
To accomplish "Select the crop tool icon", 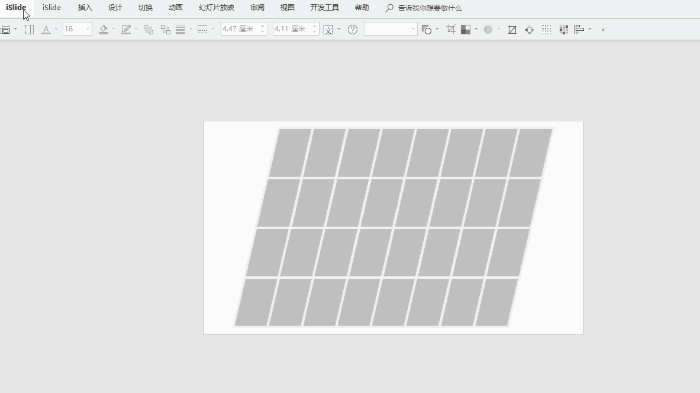I will tap(451, 29).
